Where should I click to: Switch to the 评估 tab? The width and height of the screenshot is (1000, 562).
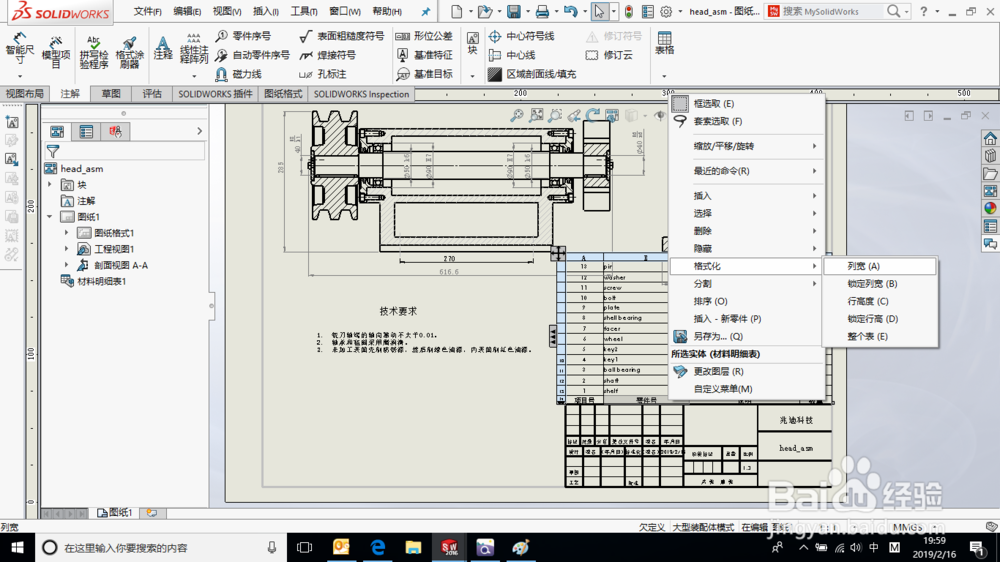pos(152,94)
